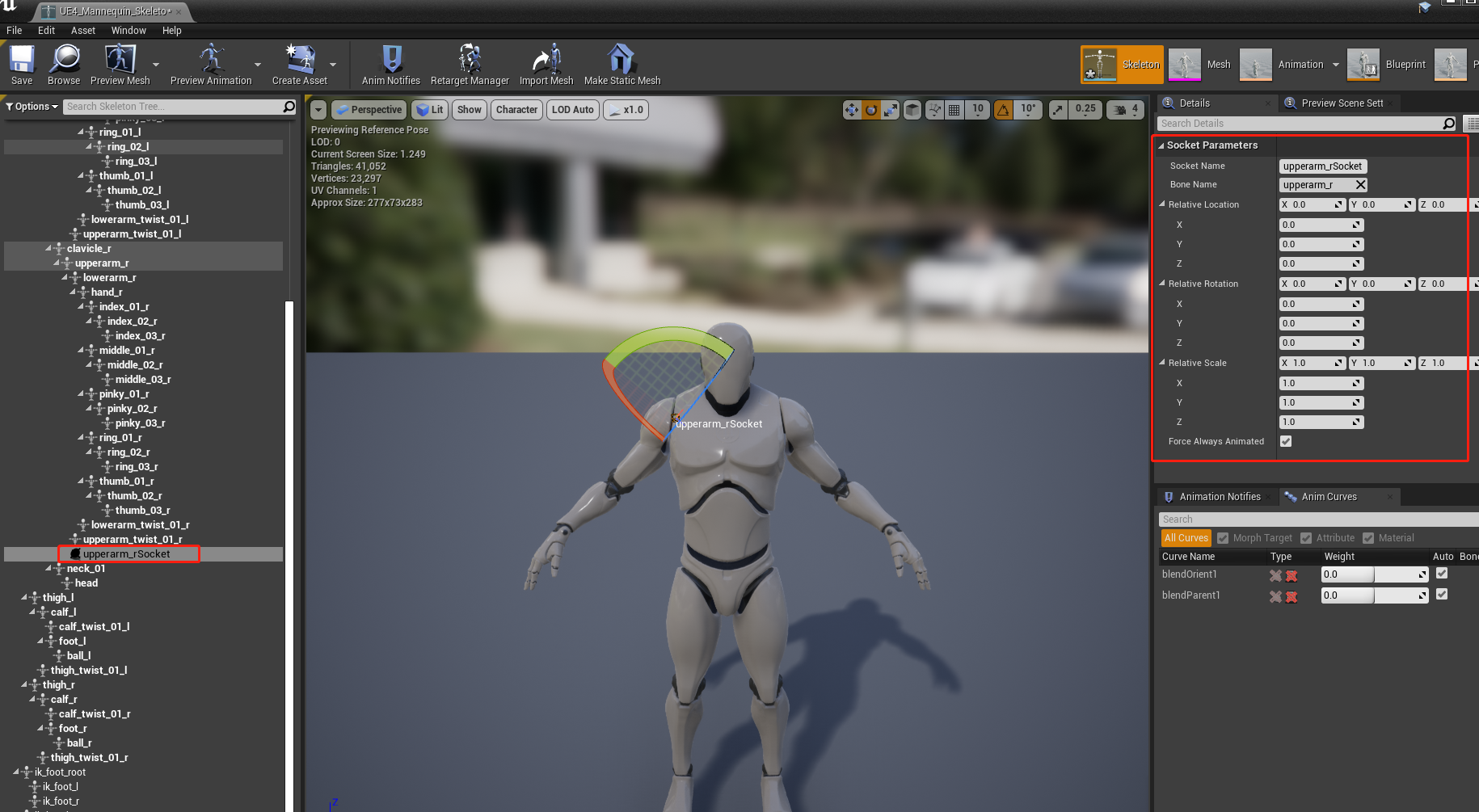Click the LOD Auto button

click(573, 110)
